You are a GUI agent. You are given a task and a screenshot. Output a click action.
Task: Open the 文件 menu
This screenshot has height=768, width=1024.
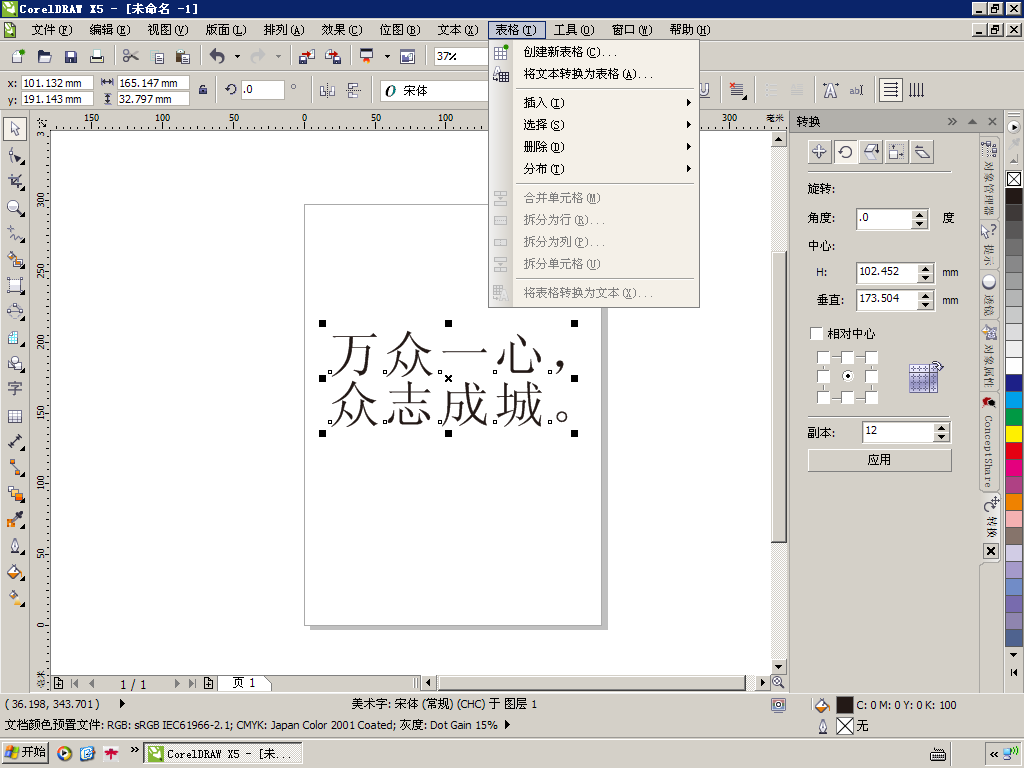(x=52, y=30)
